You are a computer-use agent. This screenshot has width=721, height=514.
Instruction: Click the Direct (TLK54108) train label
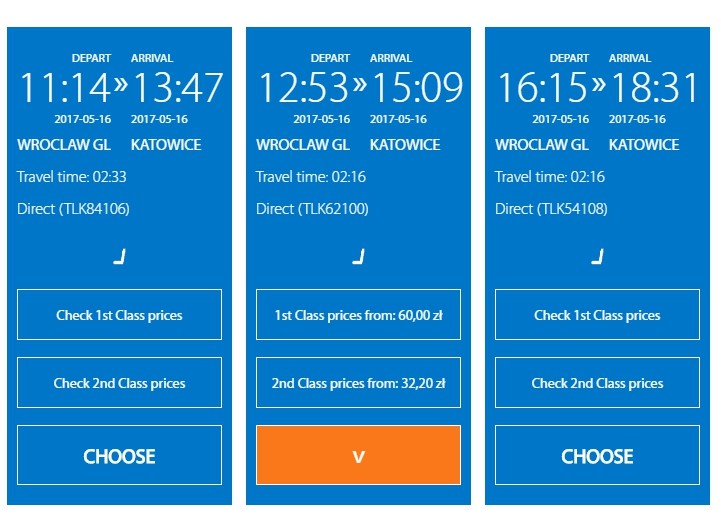pyautogui.click(x=551, y=209)
